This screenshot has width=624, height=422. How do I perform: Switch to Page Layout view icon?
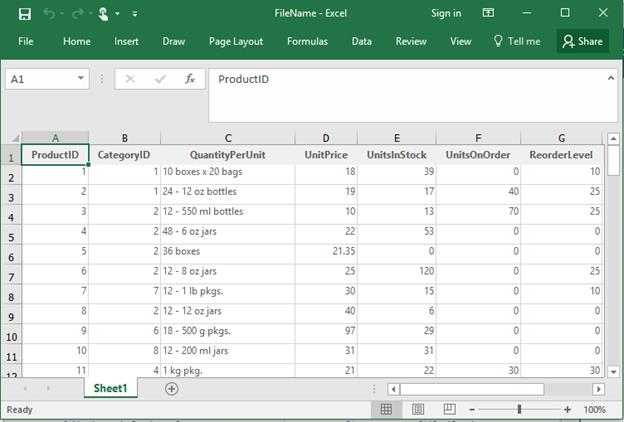418,409
